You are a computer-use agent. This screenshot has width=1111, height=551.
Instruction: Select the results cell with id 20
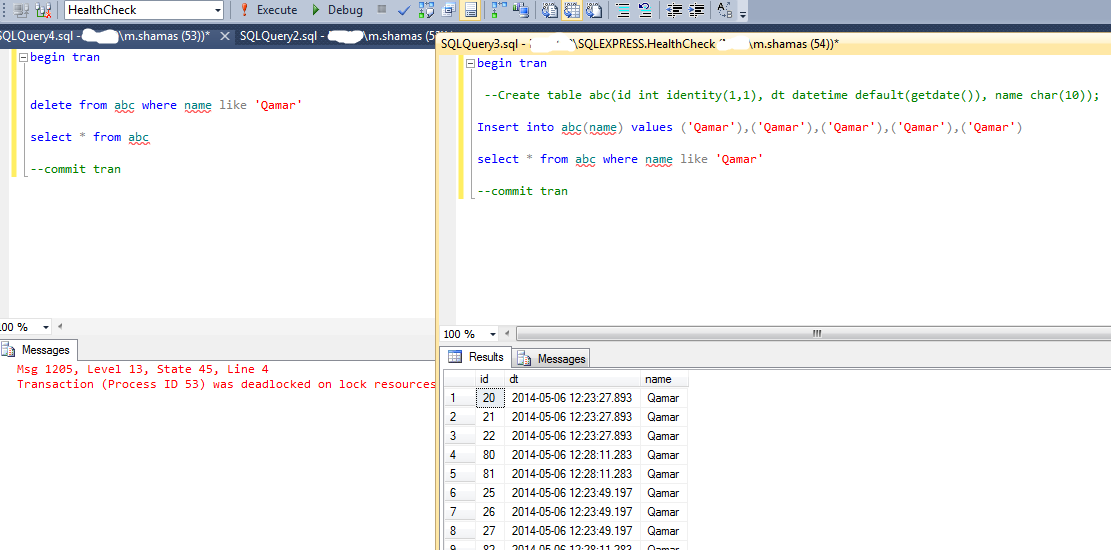[x=490, y=398]
